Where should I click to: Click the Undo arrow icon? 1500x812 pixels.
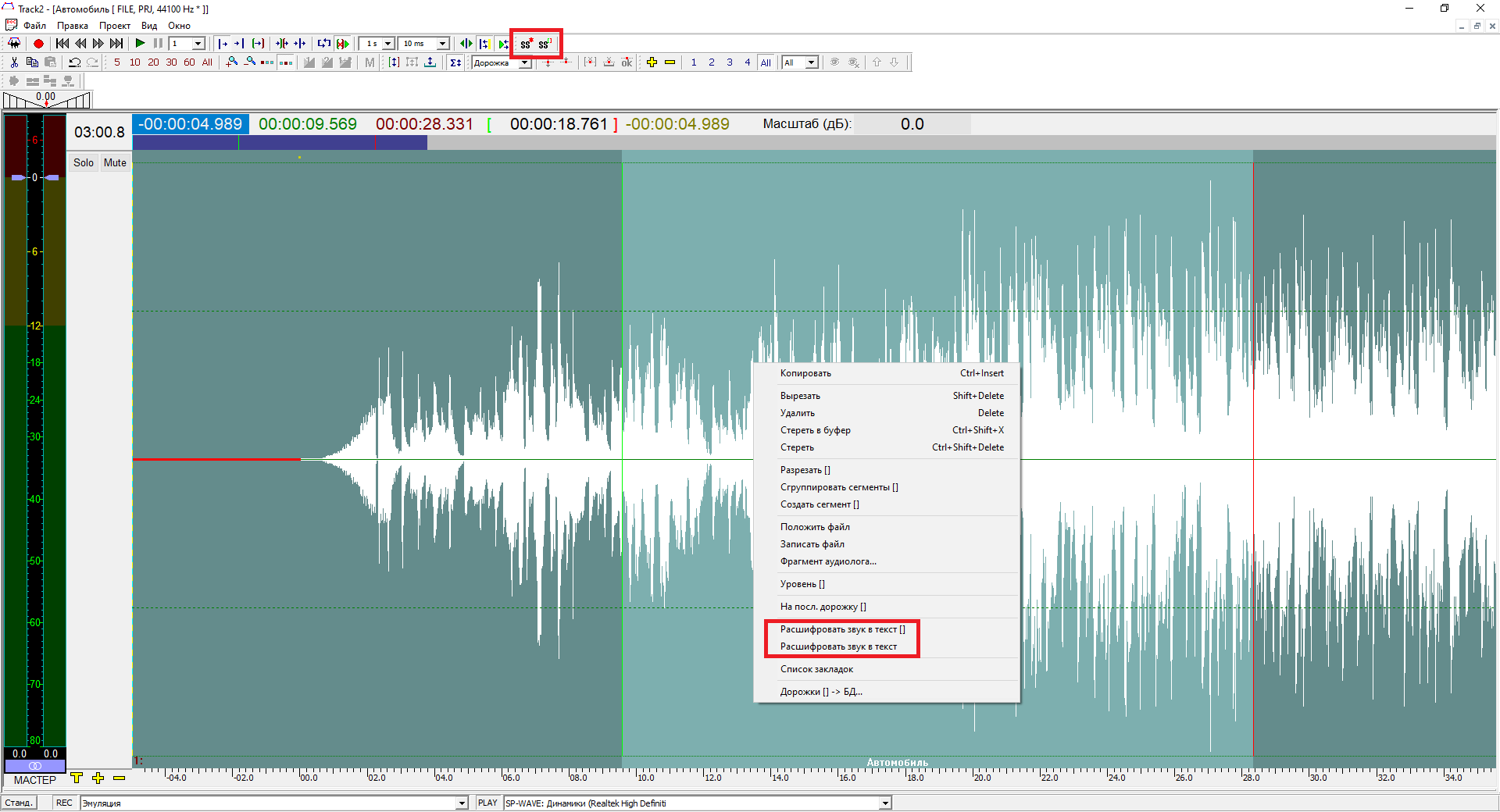(75, 62)
